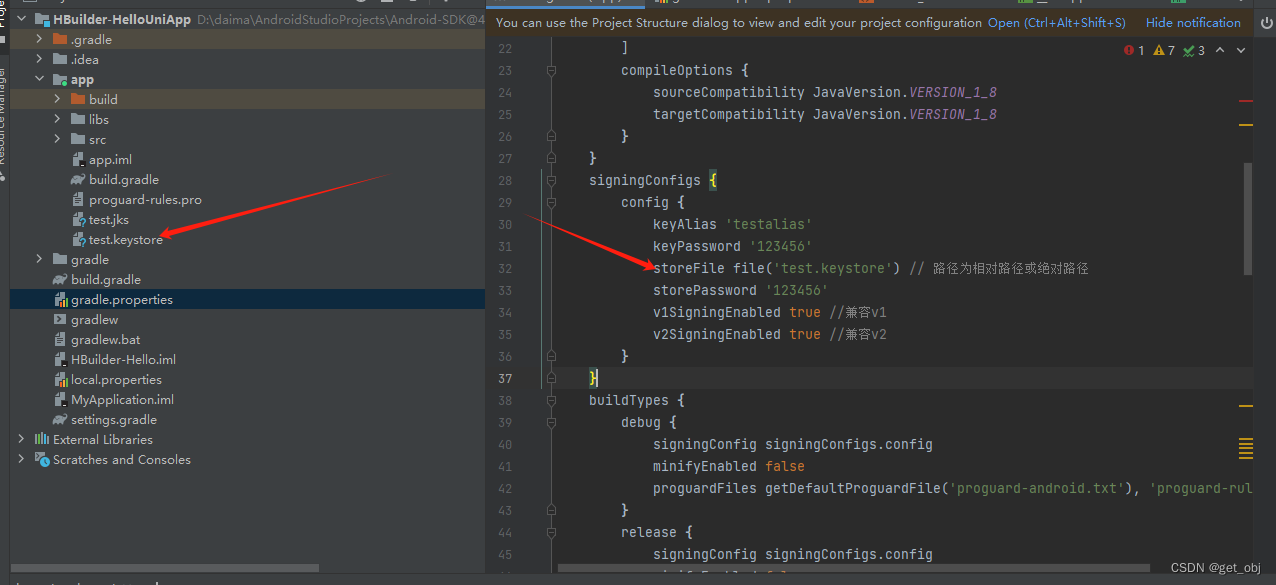This screenshot has height=585, width=1276.
Task: Fold the debug block at line 39
Action: click(550, 422)
